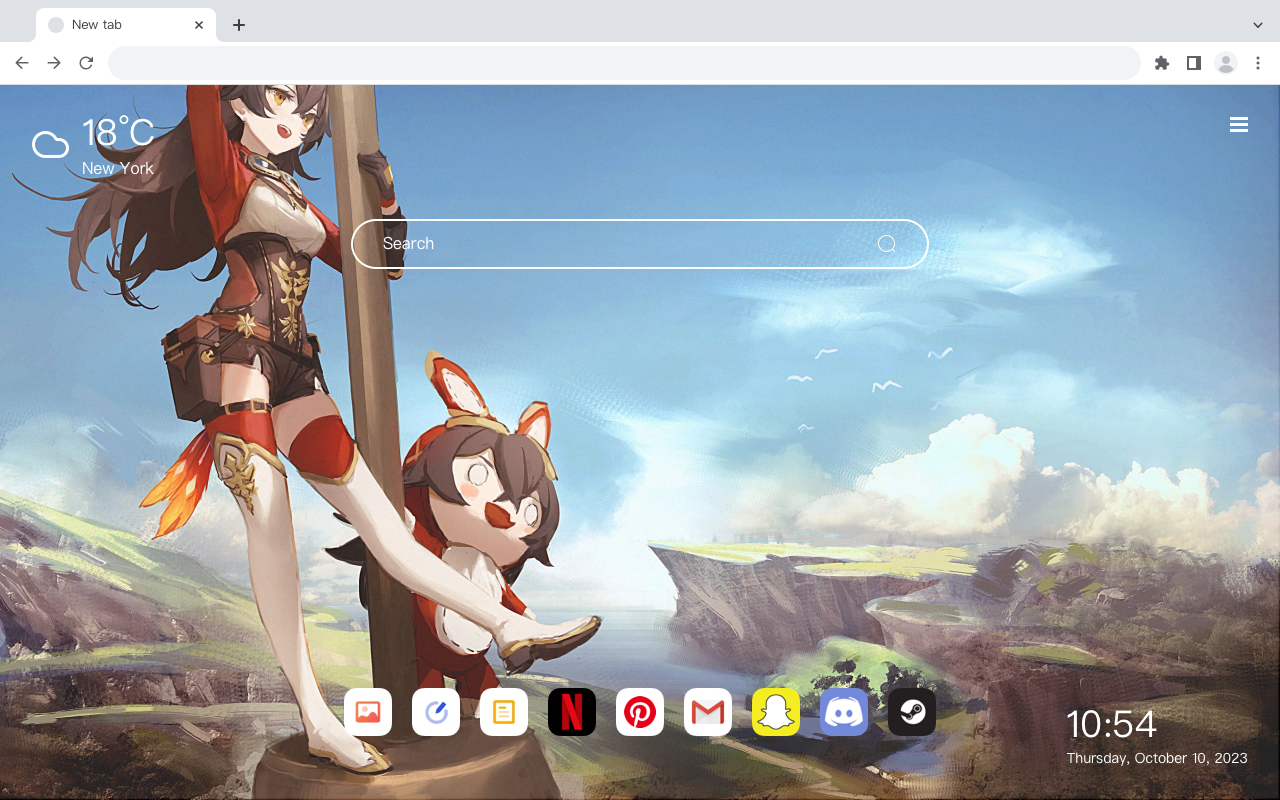Open the yellow notes shortcut icon

click(x=504, y=712)
